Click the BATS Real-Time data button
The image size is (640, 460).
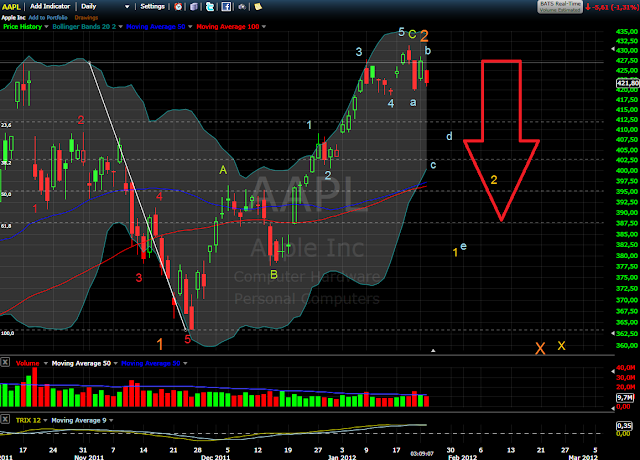[560, 7]
